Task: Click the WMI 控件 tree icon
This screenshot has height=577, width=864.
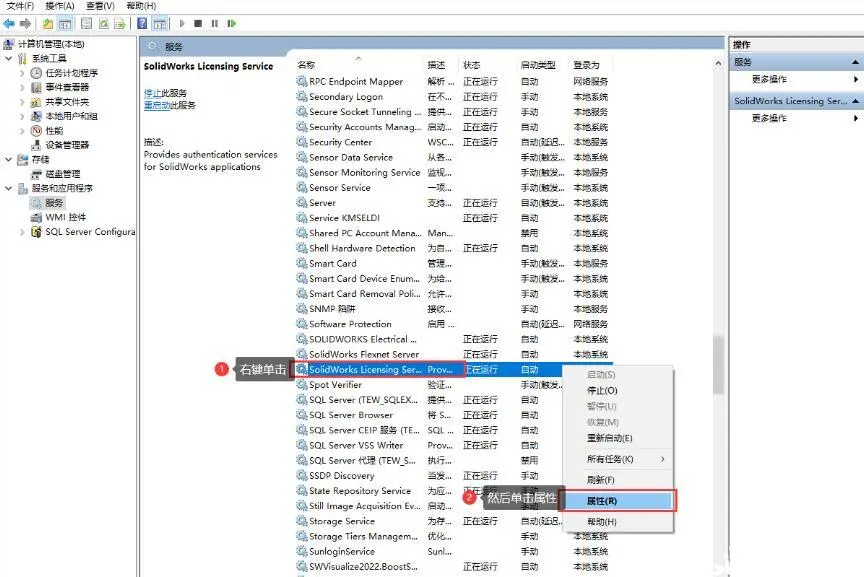Action: [x=36, y=217]
